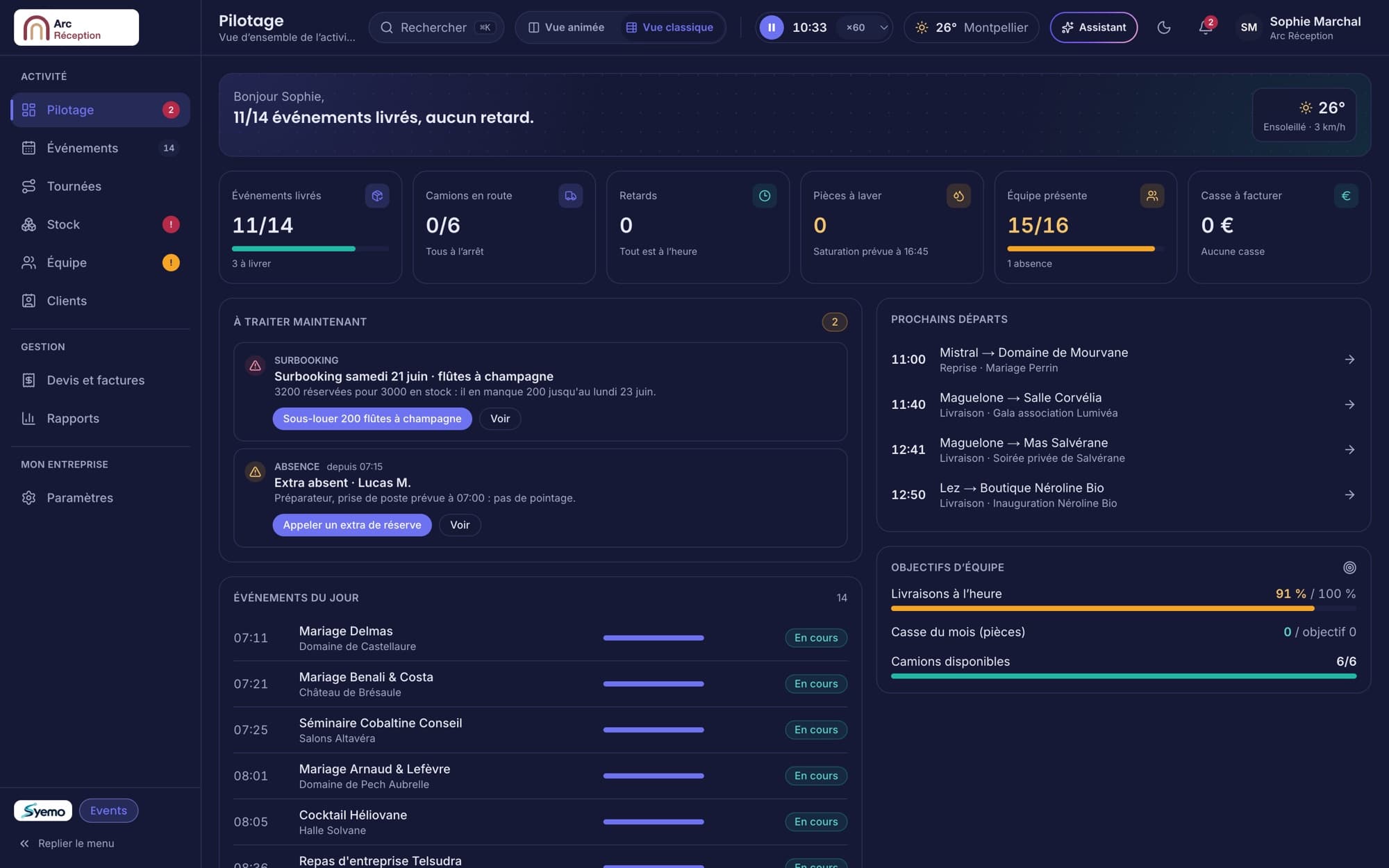Click the Casse à facturer euro icon
This screenshot has height=868, width=1389.
point(1346,196)
